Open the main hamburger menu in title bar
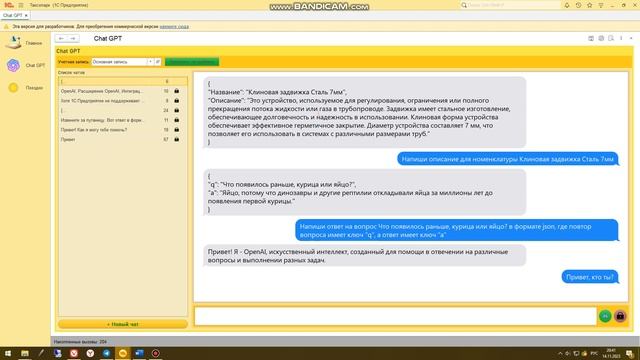Image resolution: width=640 pixels, height=360 pixels. [x=21, y=5]
